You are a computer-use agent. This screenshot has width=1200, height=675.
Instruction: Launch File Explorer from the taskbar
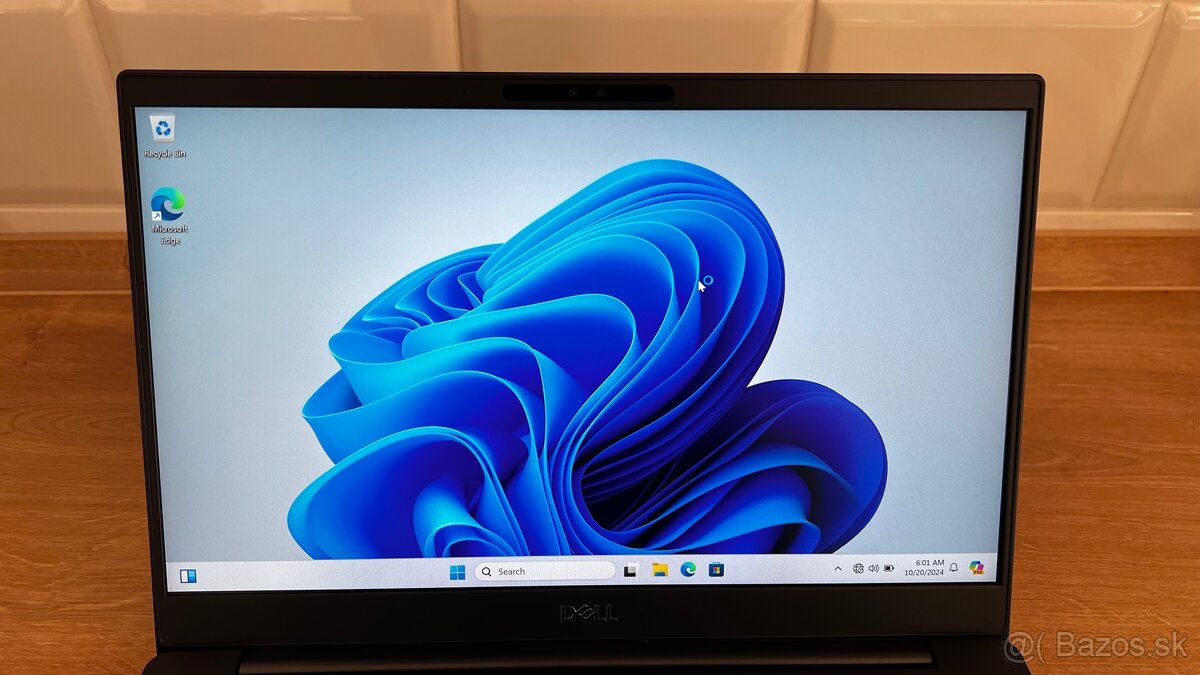[660, 570]
